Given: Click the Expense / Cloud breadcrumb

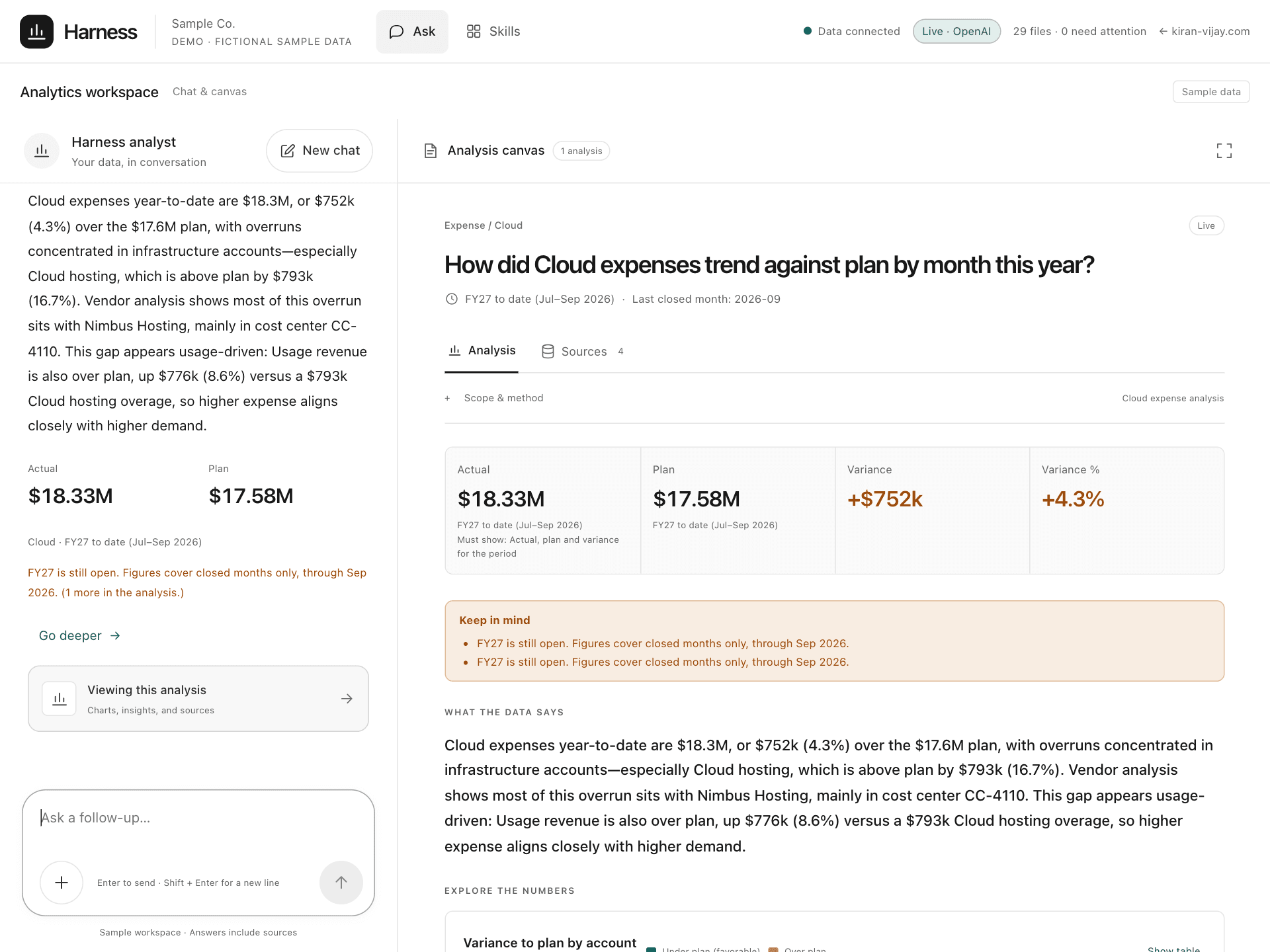Looking at the screenshot, I should [484, 225].
